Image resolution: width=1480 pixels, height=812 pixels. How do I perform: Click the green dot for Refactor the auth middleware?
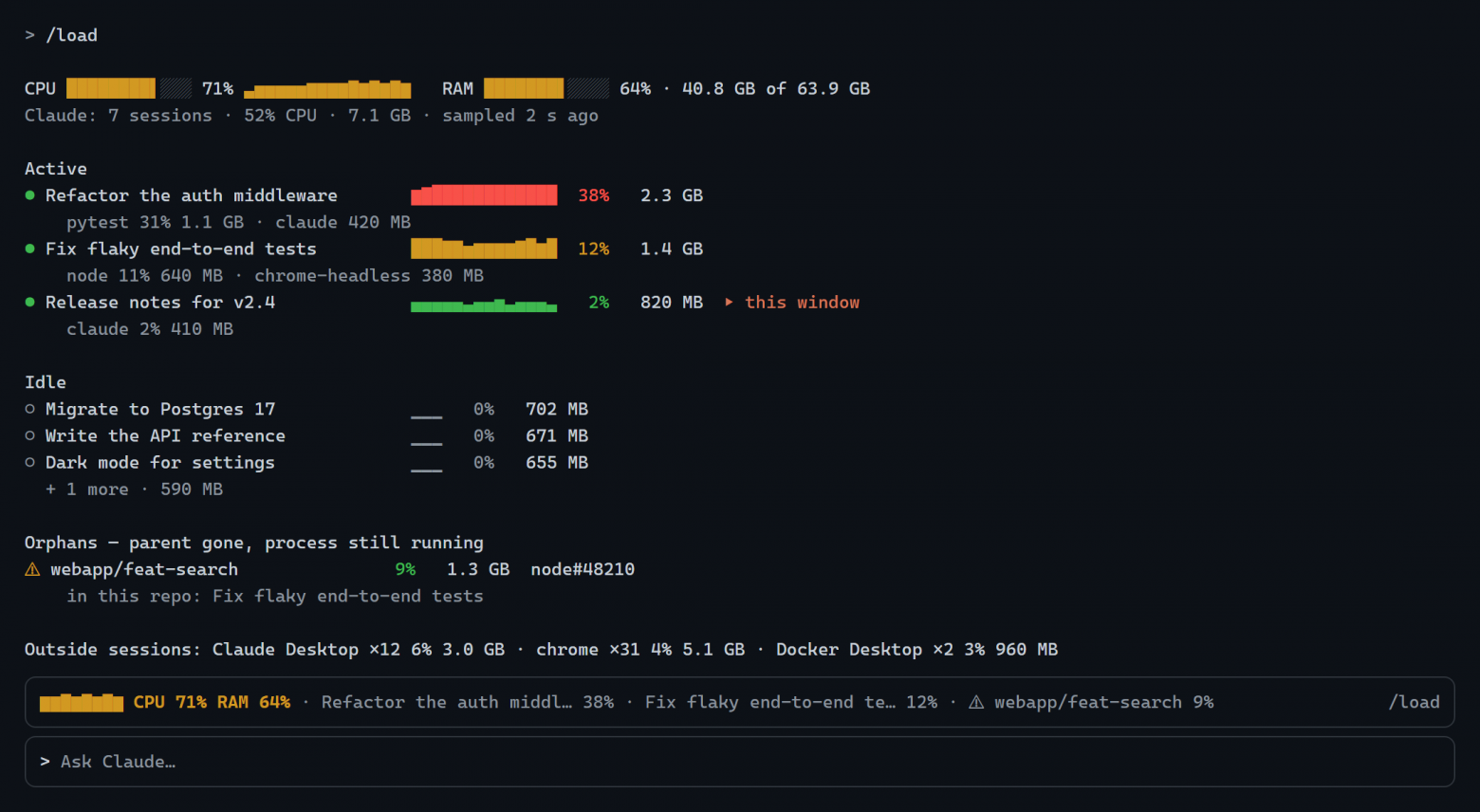(x=29, y=195)
